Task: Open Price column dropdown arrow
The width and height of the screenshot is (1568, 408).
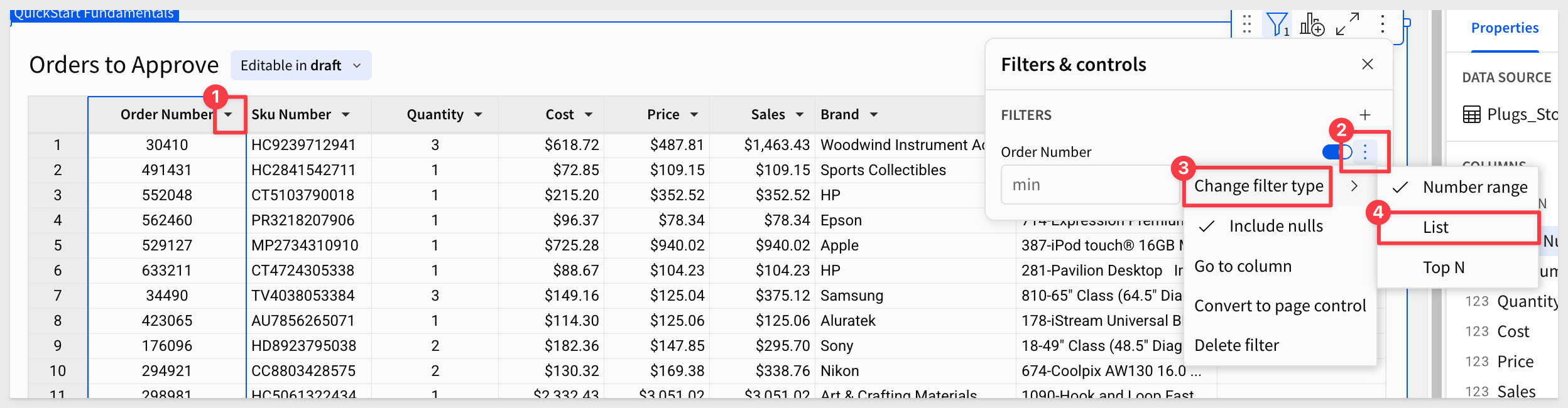Action: [x=694, y=114]
